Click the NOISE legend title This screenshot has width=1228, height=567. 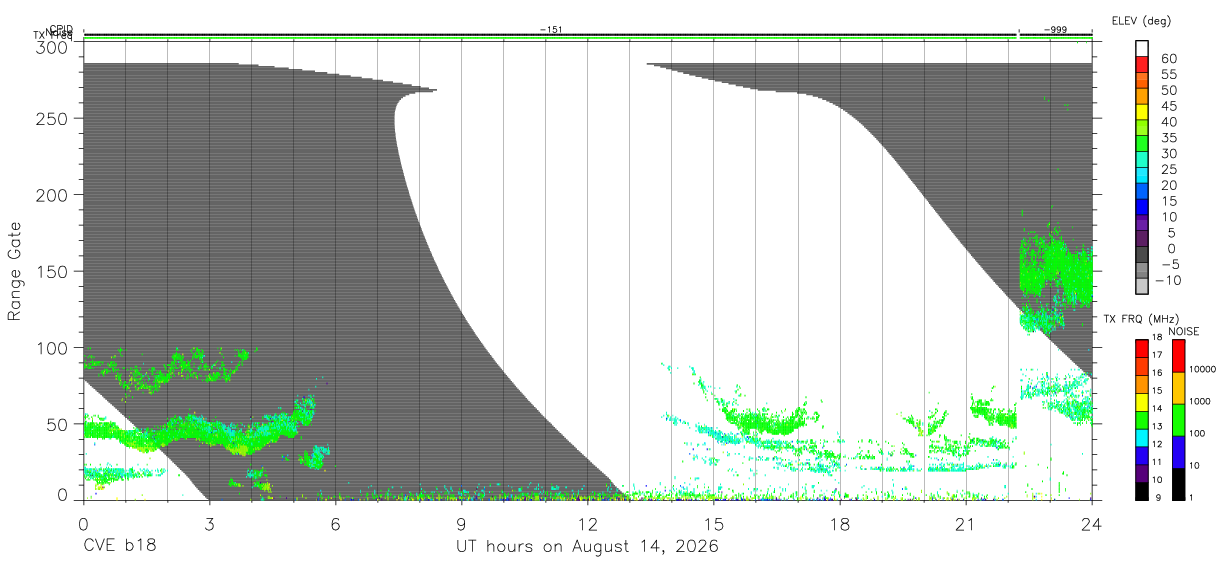tap(1184, 331)
